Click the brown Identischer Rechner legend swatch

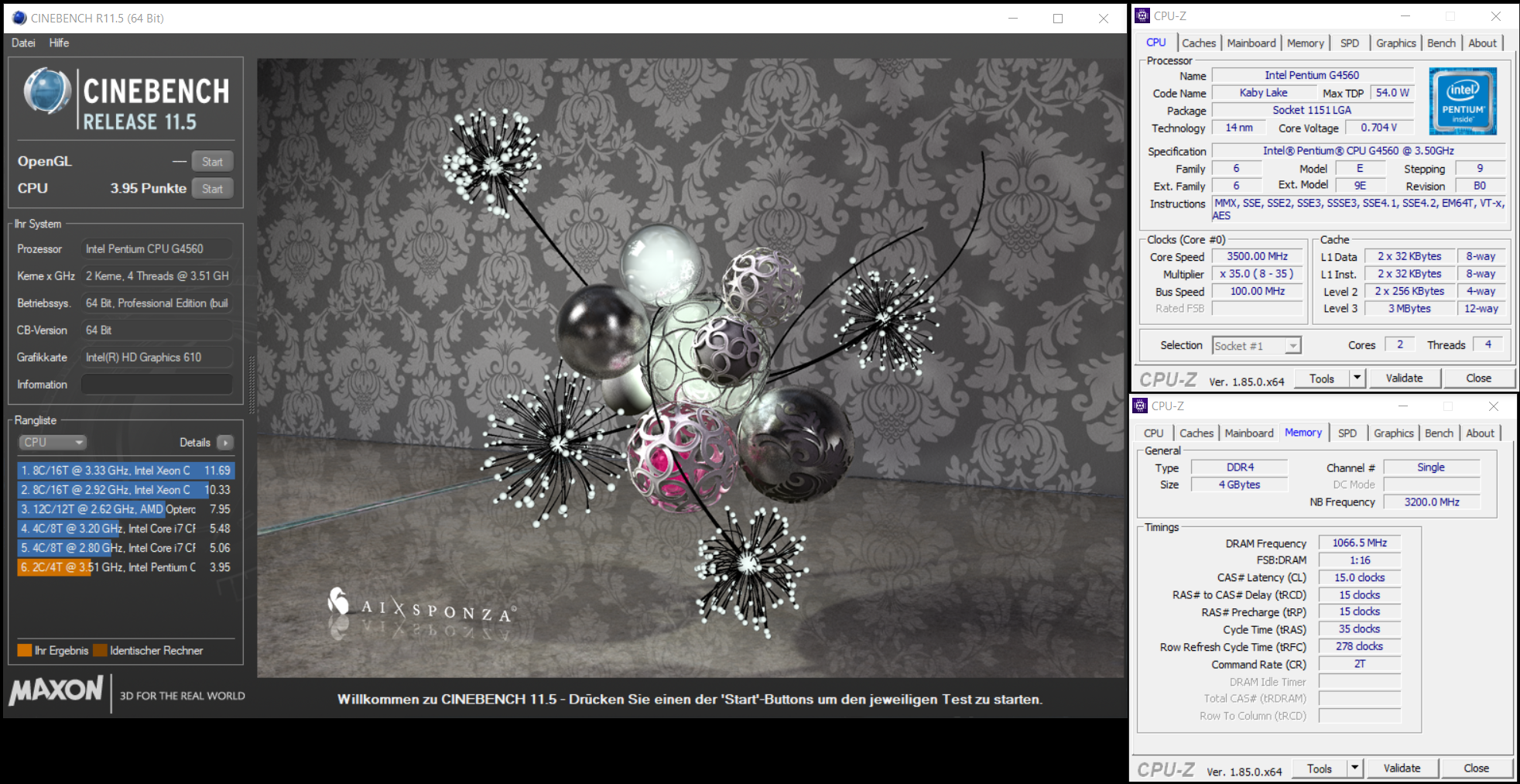[x=100, y=650]
